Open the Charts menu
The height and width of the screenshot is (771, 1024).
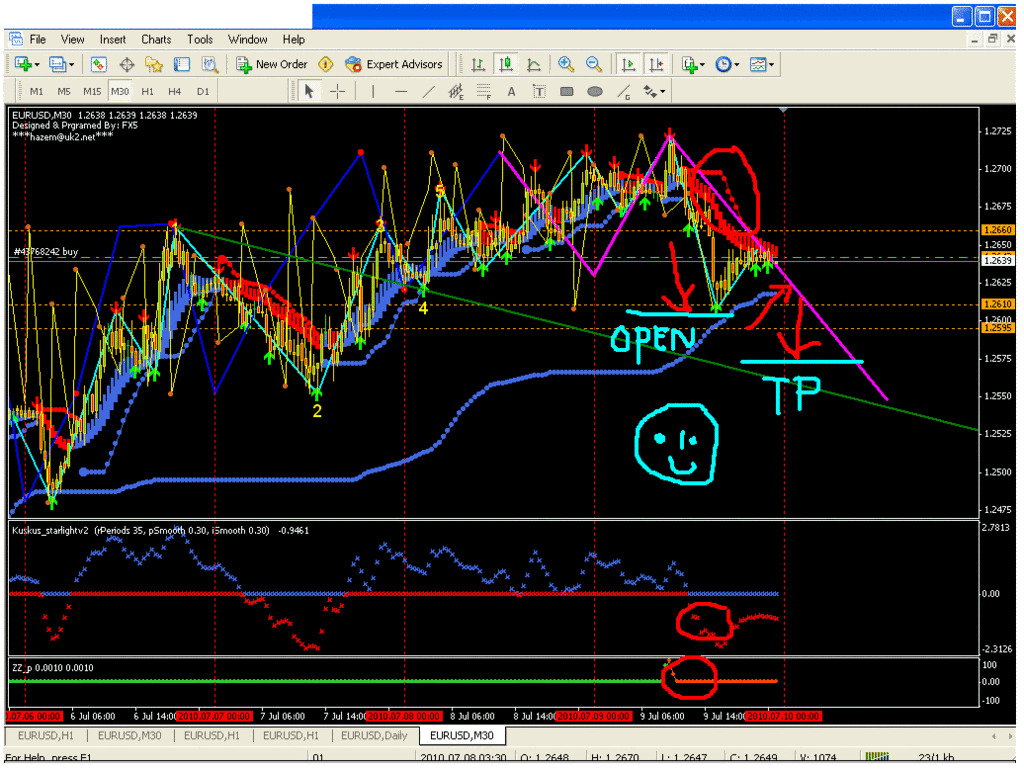tap(156, 39)
